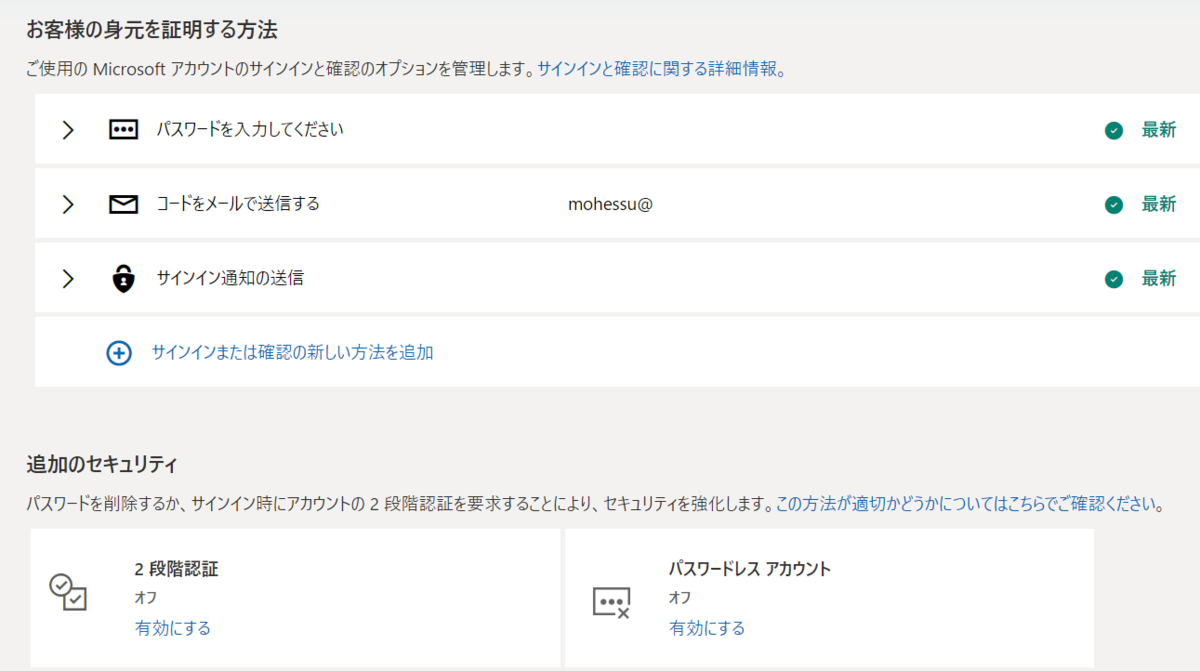This screenshot has height=671, width=1200.
Task: Click the mohessu@ email address
Action: (x=610, y=204)
